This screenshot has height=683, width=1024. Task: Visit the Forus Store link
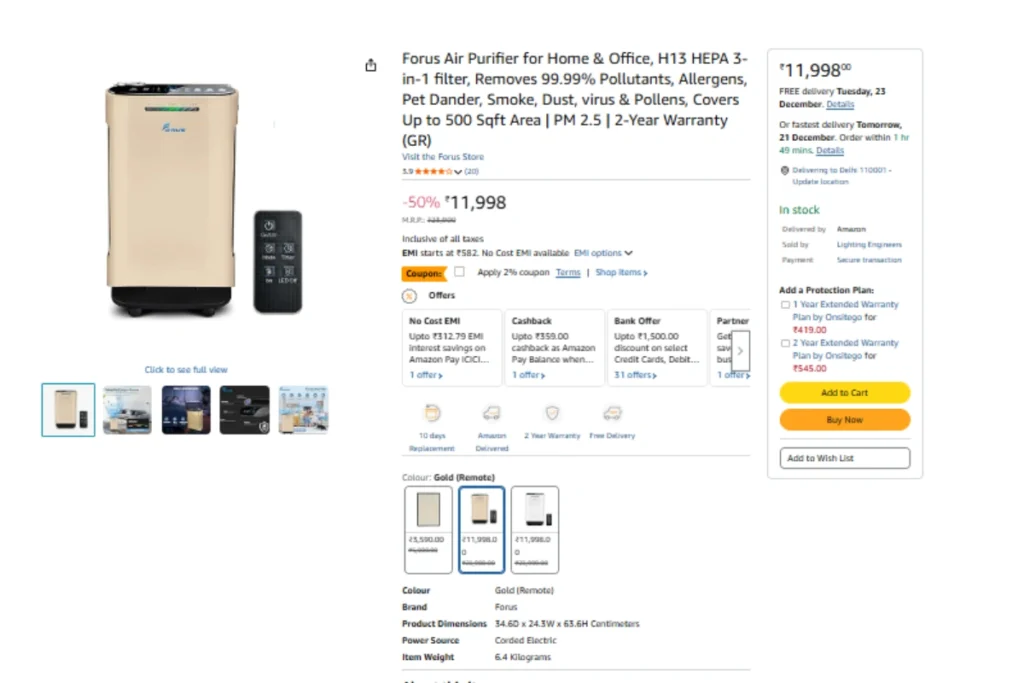pyautogui.click(x=443, y=157)
